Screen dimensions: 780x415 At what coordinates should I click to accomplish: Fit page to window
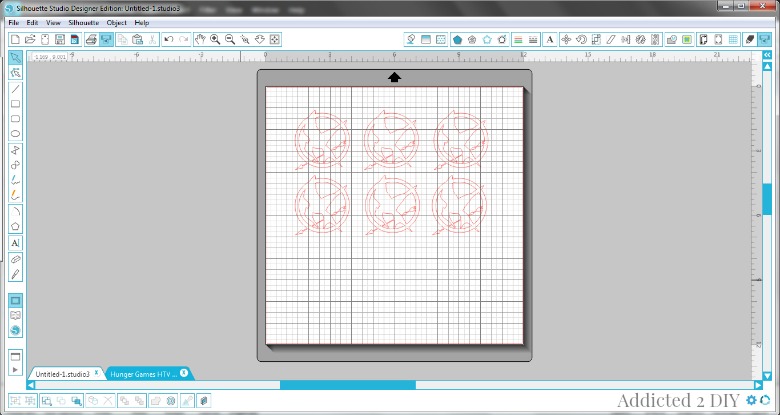pyautogui.click(x=275, y=40)
